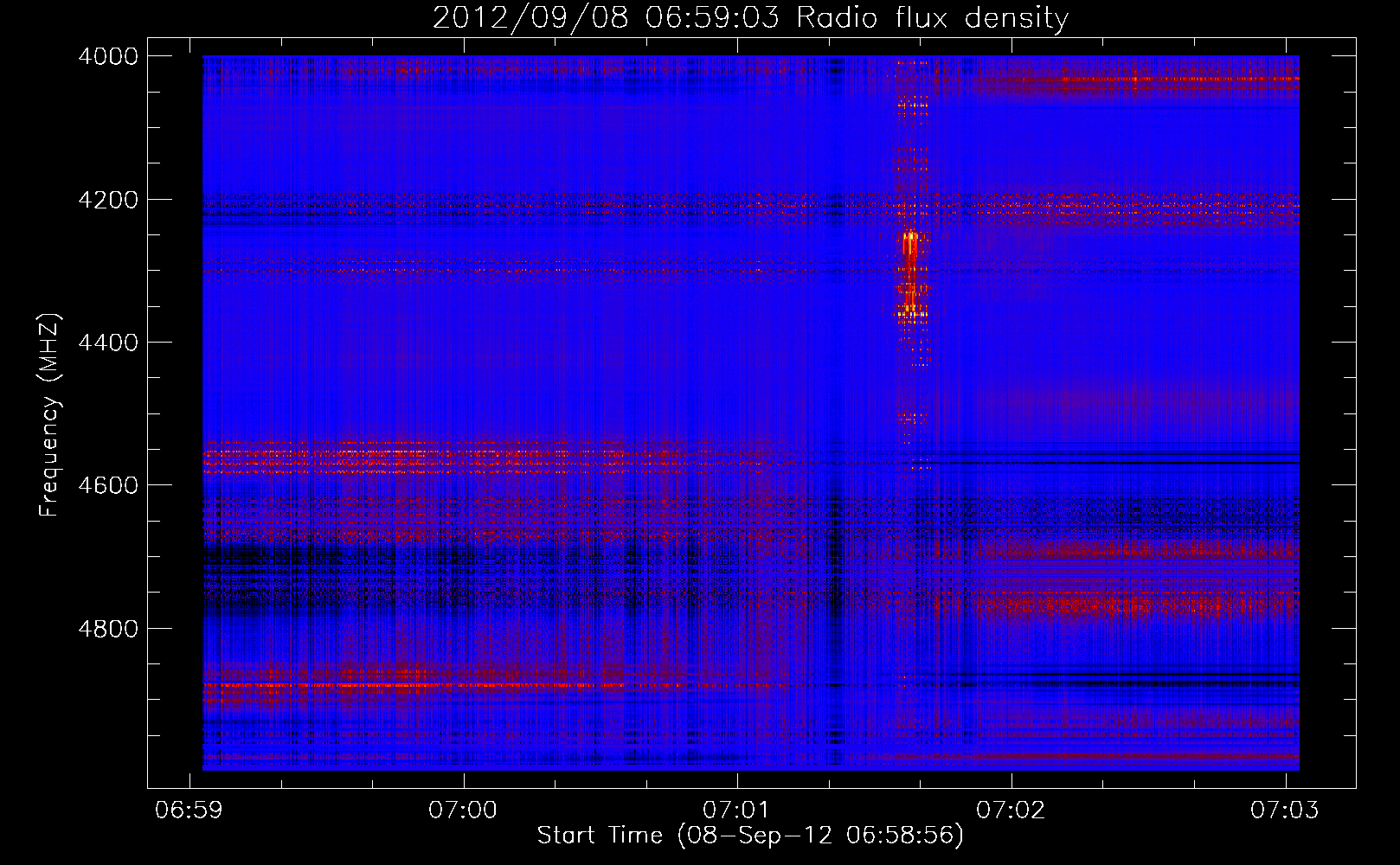Click the 07:01 time tick label
The image size is (1400, 865).
[737, 810]
